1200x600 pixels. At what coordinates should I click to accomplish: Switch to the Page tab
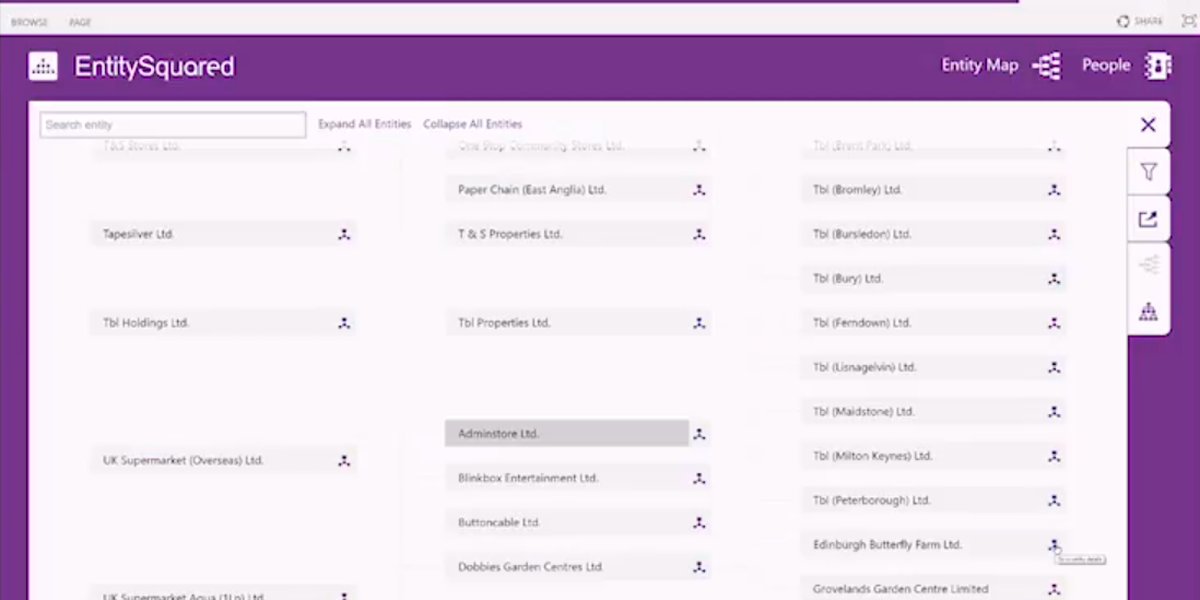click(x=80, y=22)
